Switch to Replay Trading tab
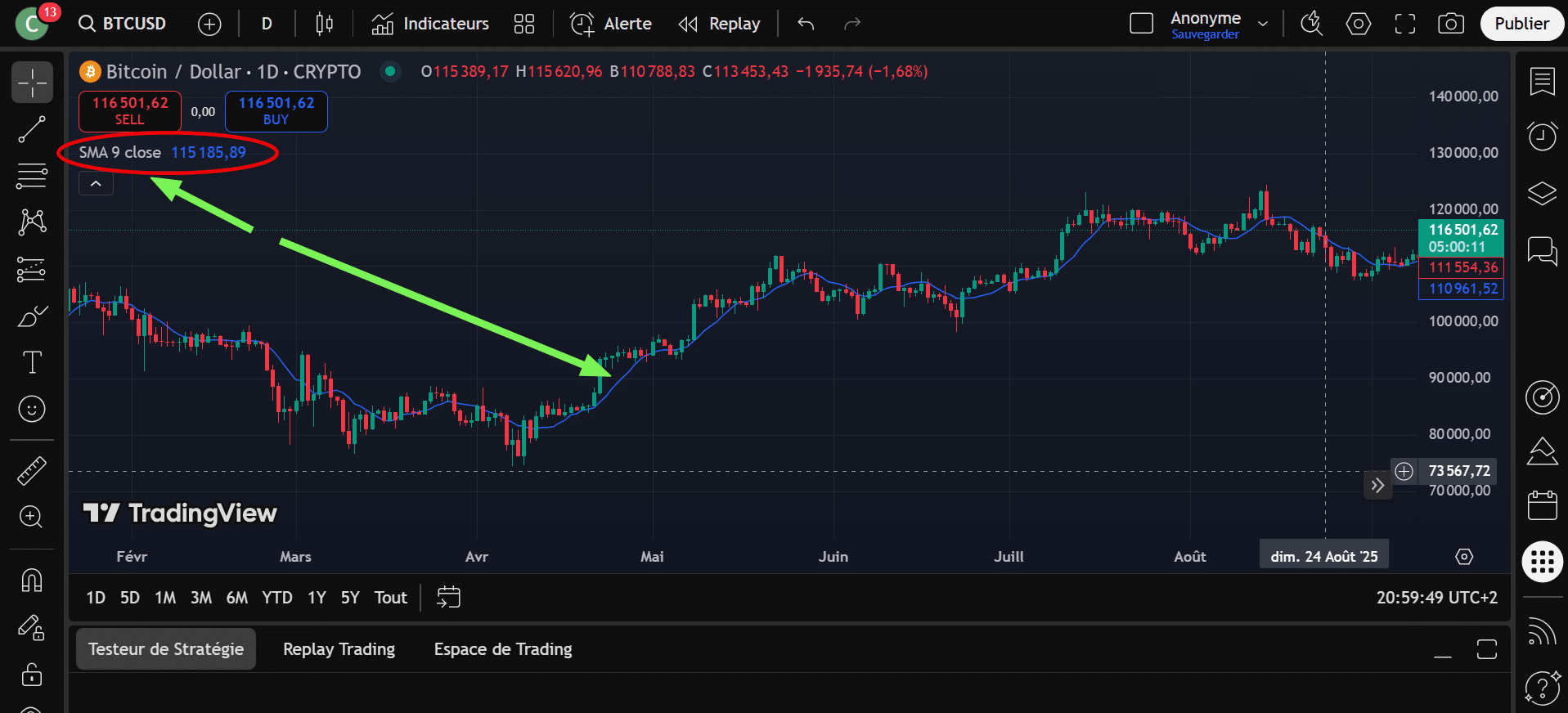The width and height of the screenshot is (1568, 713). (339, 649)
